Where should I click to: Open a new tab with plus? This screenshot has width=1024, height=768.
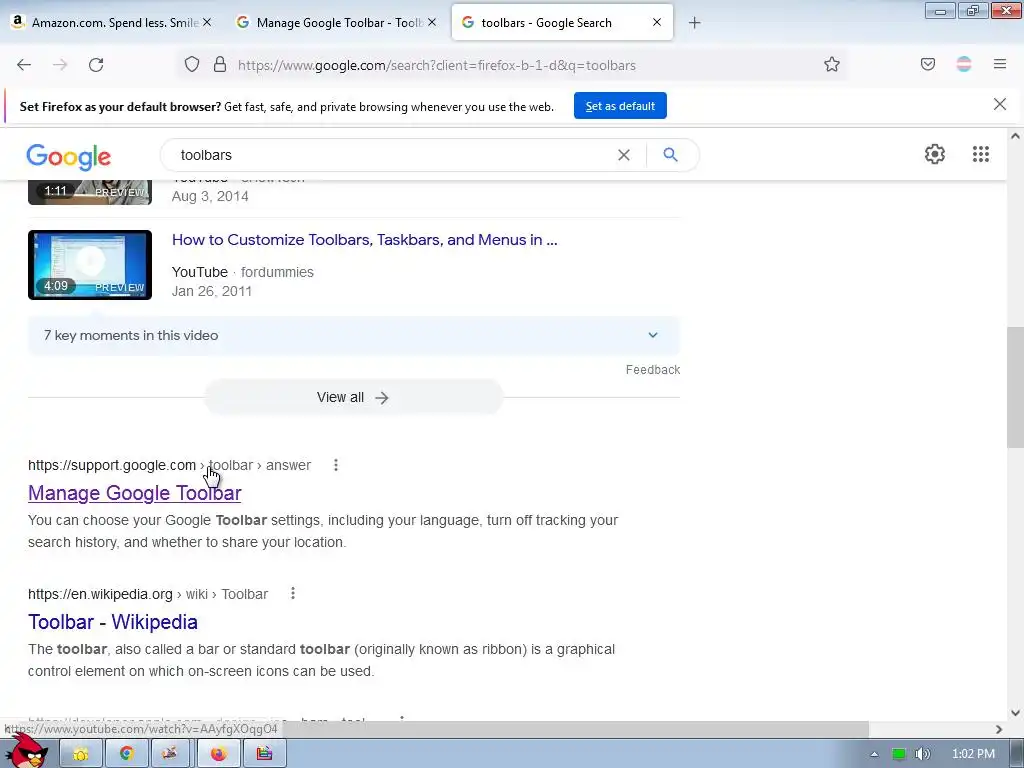click(x=695, y=23)
